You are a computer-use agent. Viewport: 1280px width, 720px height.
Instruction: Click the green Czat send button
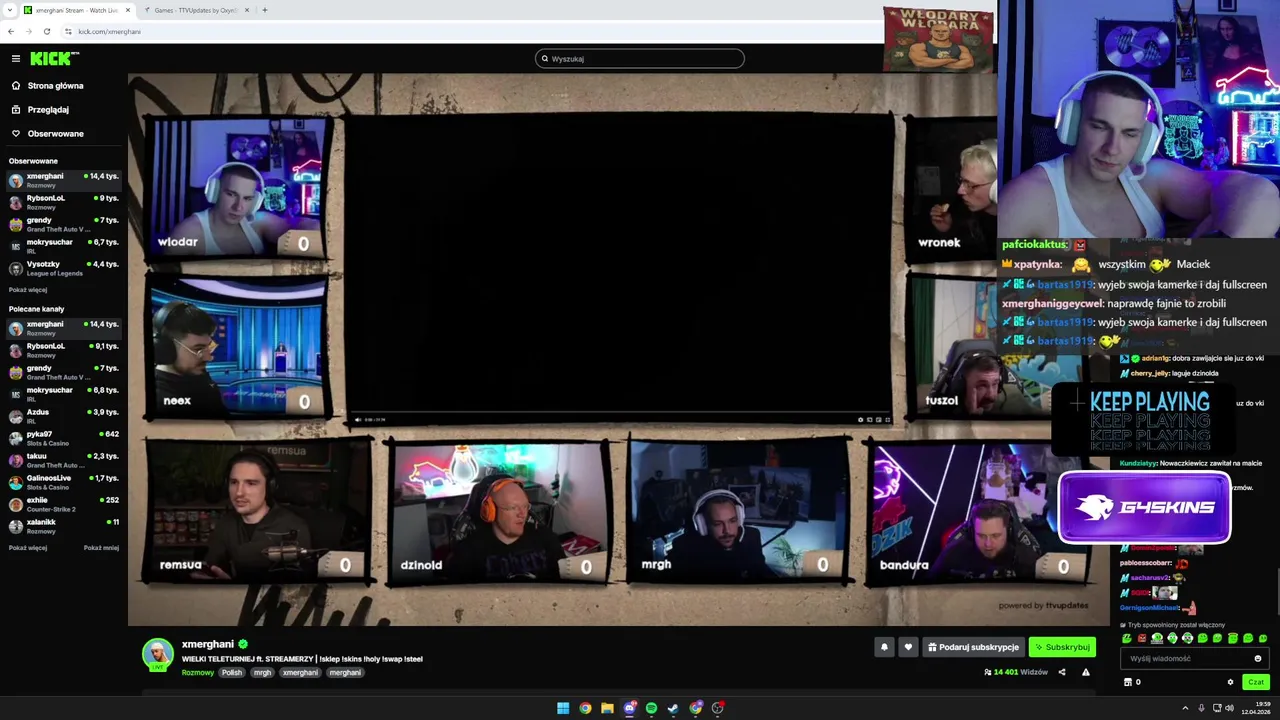pyautogui.click(x=1256, y=682)
